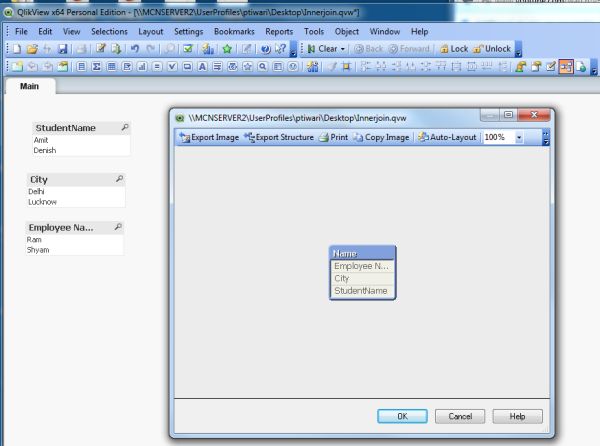Create a Search object (magnifier box)
Image resolution: width=600 pixels, height=446 pixels.
pyautogui.click(x=262, y=67)
